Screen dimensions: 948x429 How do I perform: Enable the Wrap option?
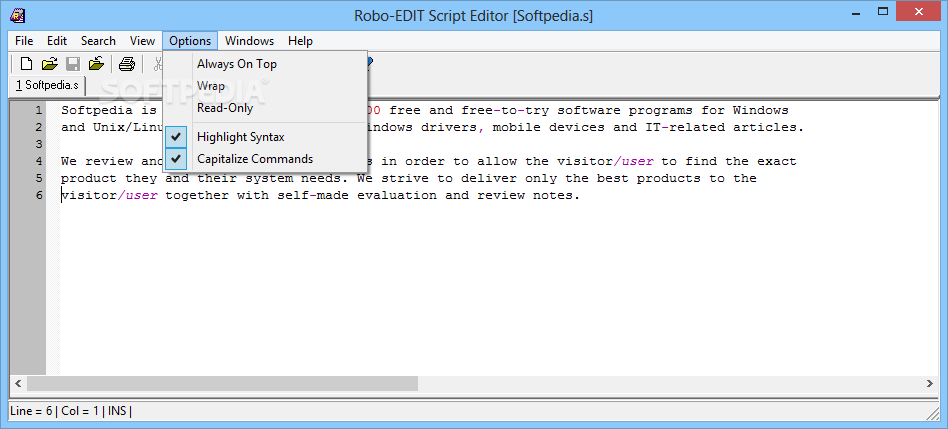(265, 86)
